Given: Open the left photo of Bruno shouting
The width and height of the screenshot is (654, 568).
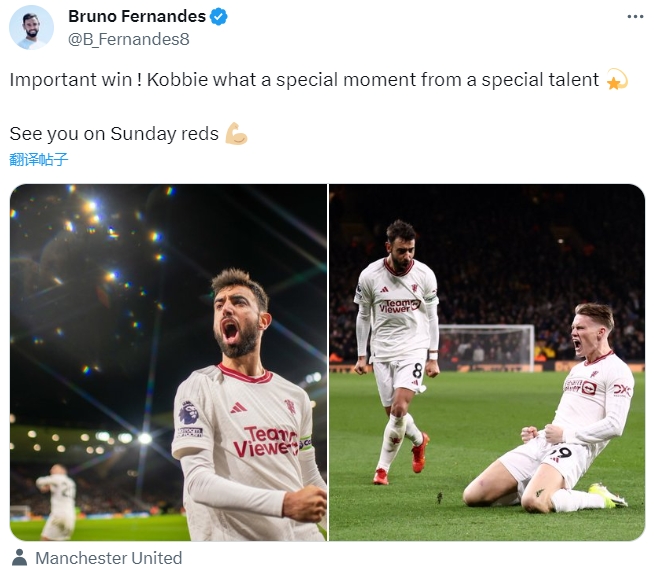Looking at the screenshot, I should point(169,362).
